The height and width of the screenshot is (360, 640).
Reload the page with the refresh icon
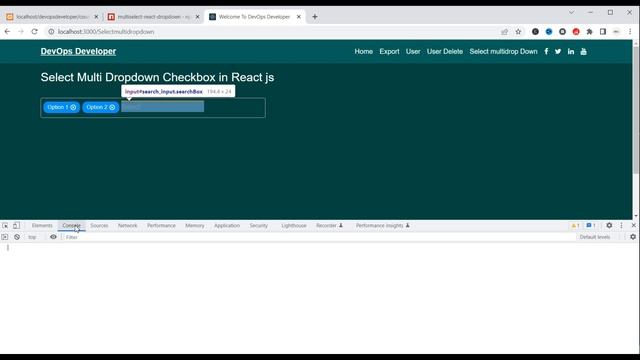(x=35, y=31)
